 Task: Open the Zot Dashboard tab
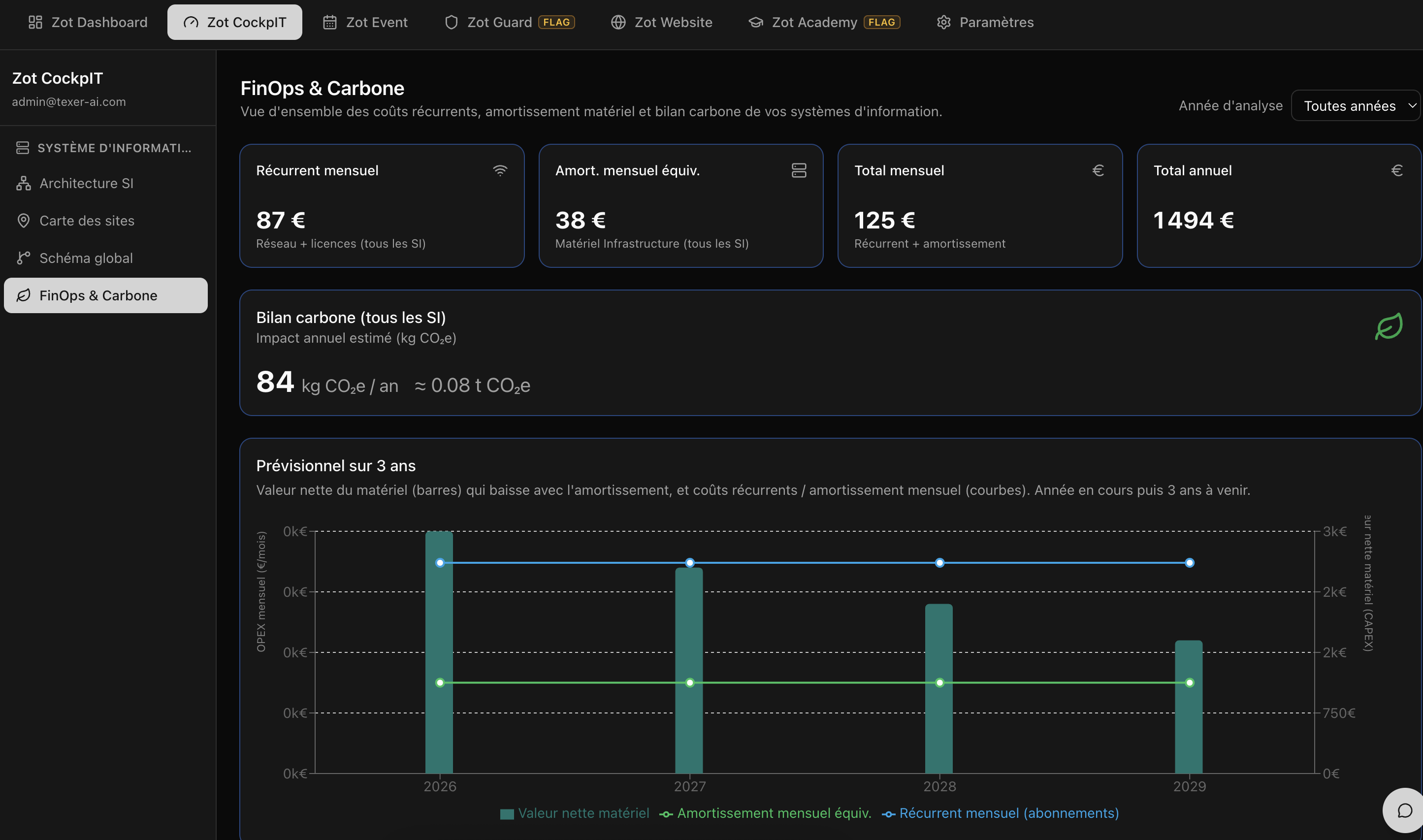[88, 22]
